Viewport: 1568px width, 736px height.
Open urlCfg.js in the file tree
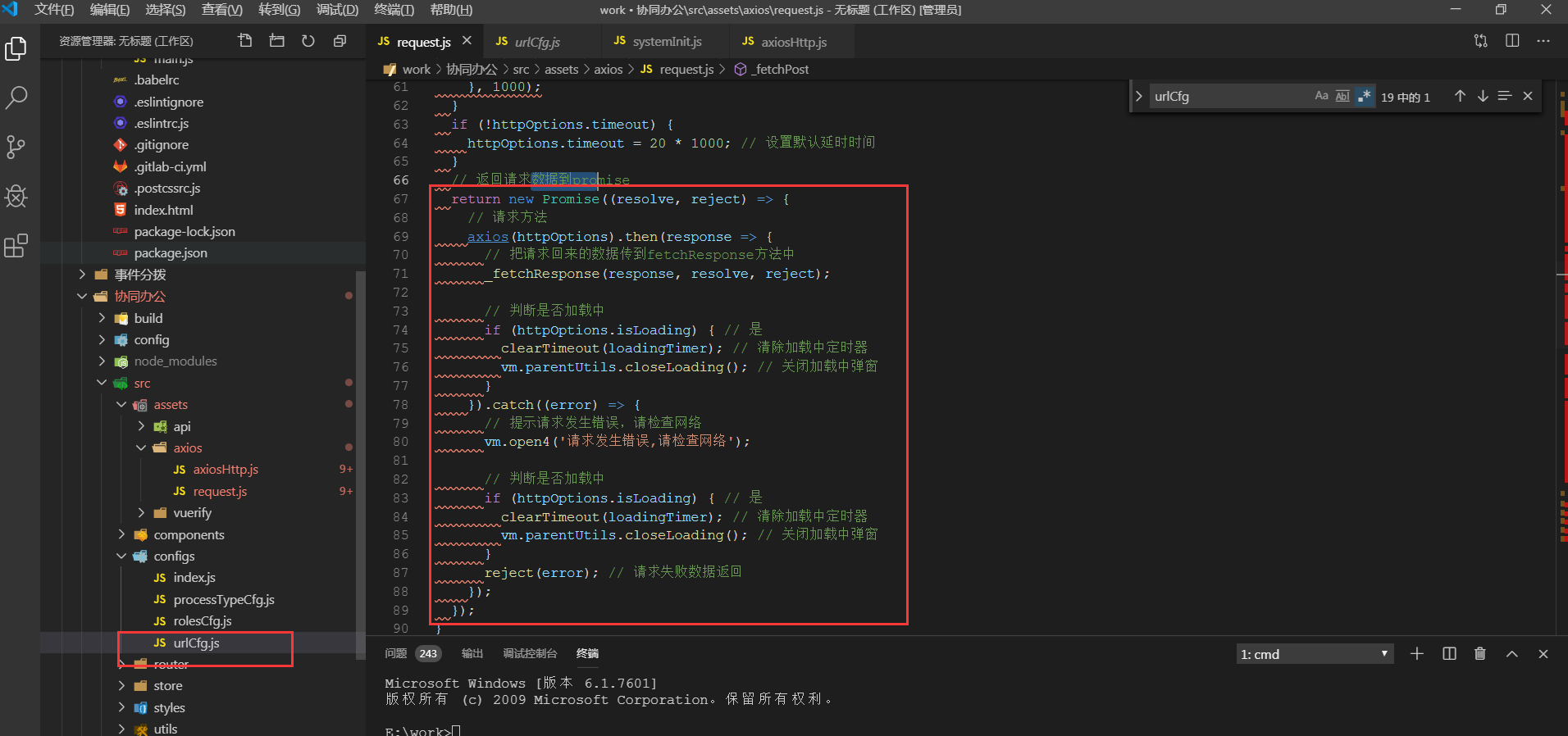tap(198, 643)
